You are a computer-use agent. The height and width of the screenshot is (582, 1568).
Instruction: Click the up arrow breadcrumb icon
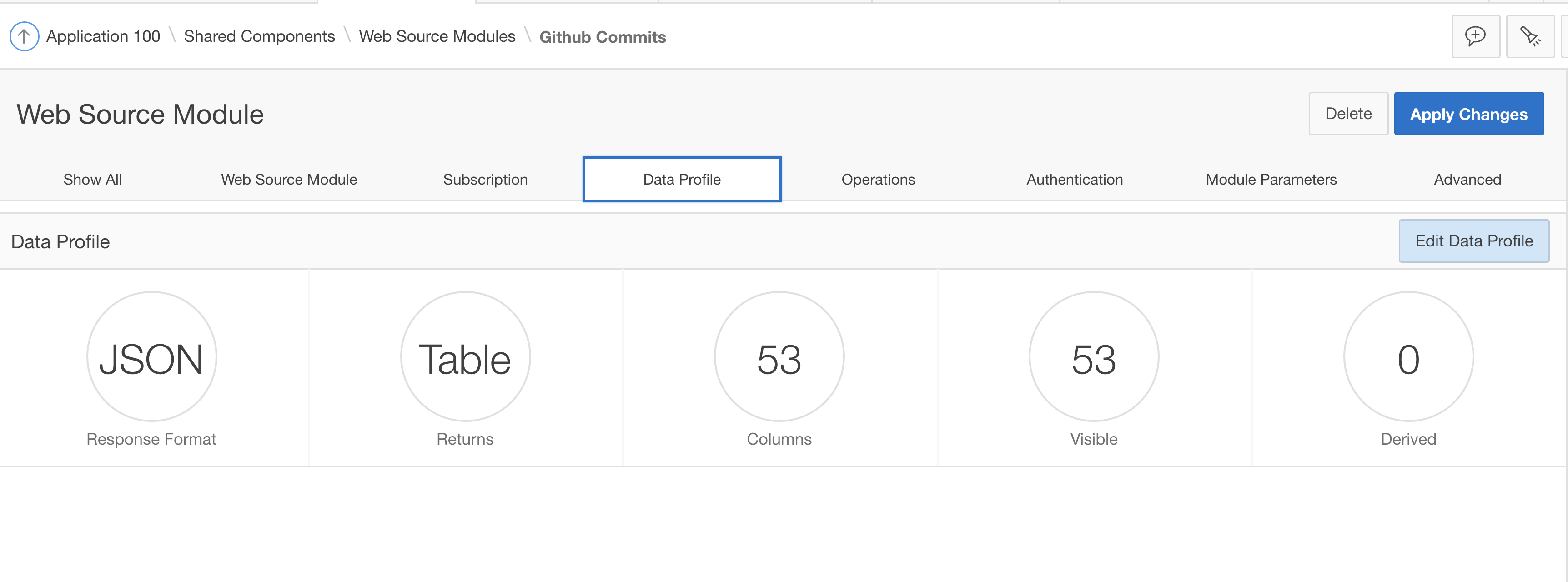click(25, 36)
